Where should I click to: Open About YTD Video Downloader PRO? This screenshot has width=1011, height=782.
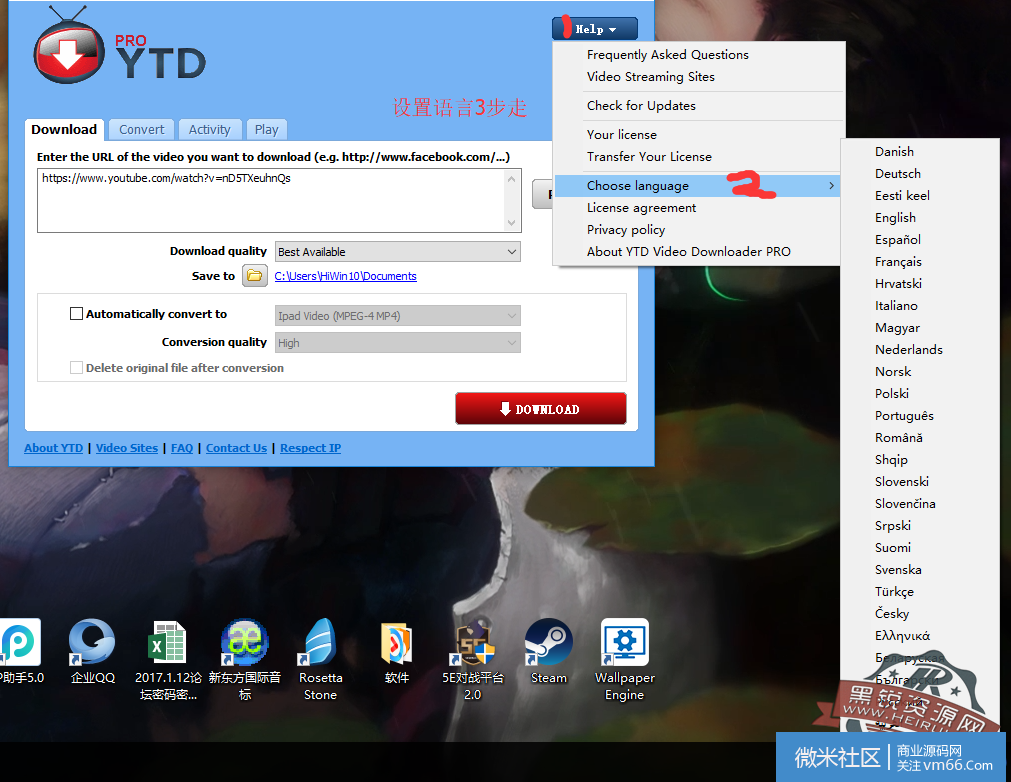pos(688,251)
